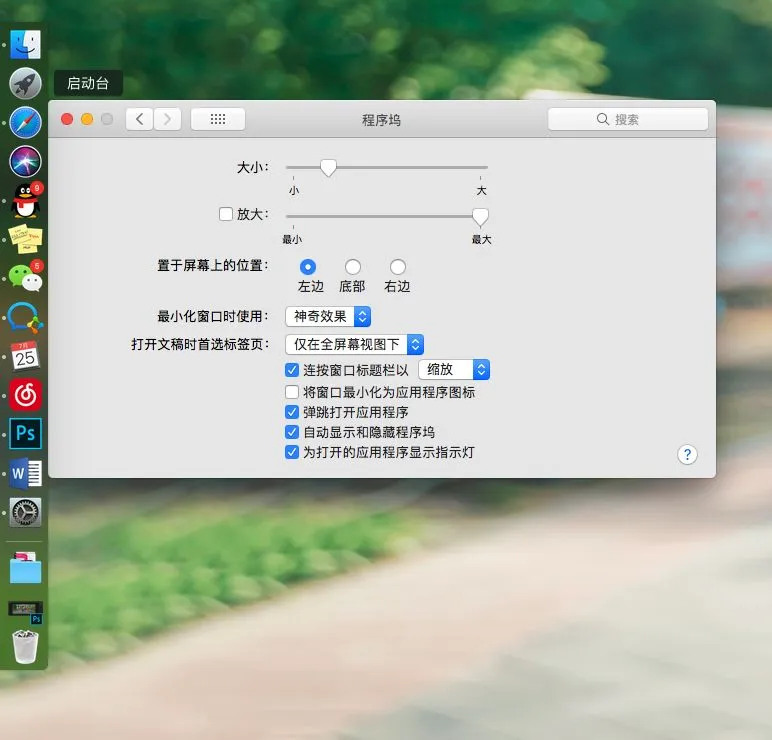
Task: Open Microsoft Word from the dock
Action: 25,473
